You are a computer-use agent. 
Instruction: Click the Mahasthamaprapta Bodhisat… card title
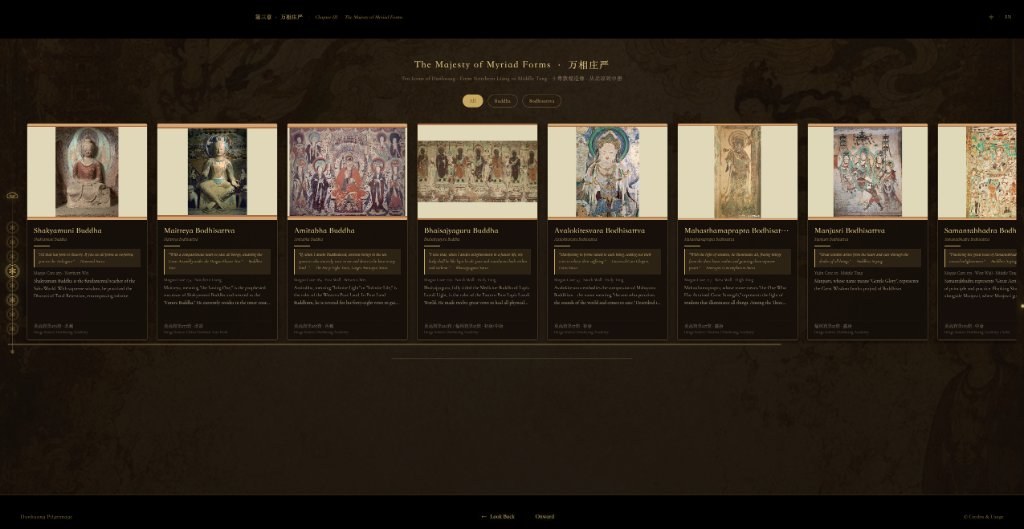pyautogui.click(x=736, y=231)
